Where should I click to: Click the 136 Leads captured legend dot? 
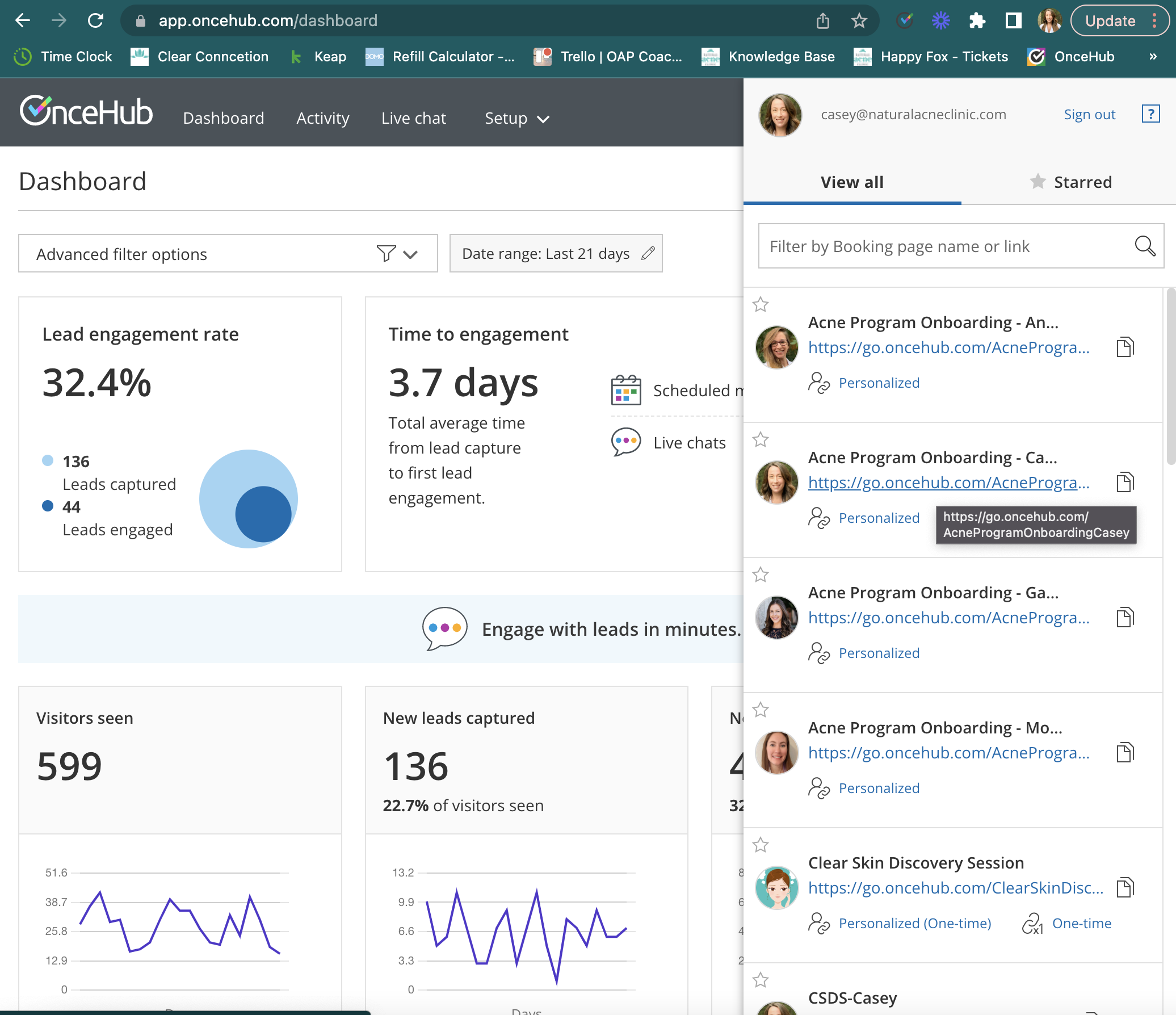click(x=48, y=460)
